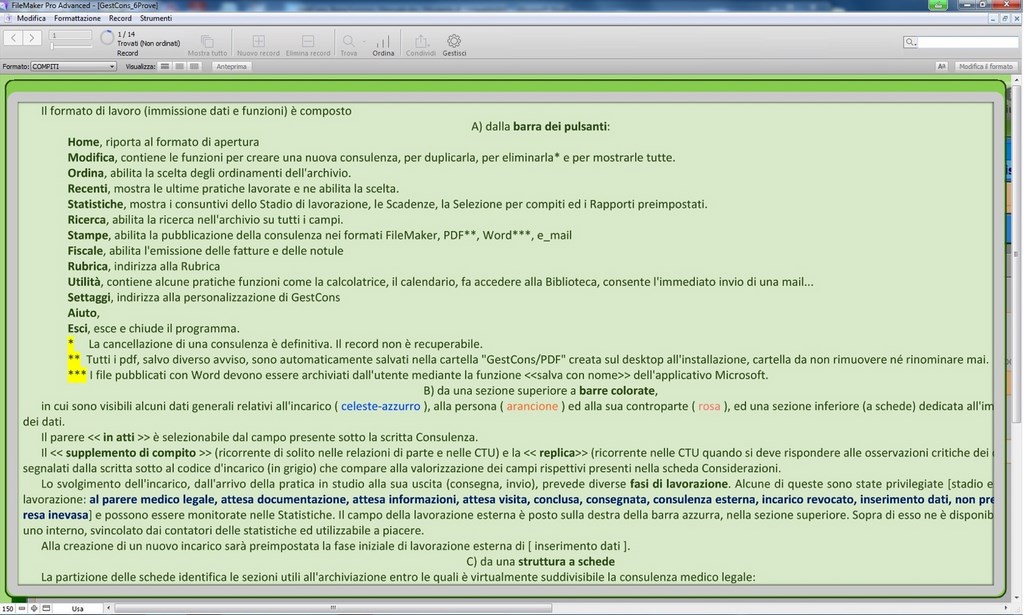Image resolution: width=1024 pixels, height=615 pixels.
Task: Open the Modifica menu
Action: (x=31, y=18)
